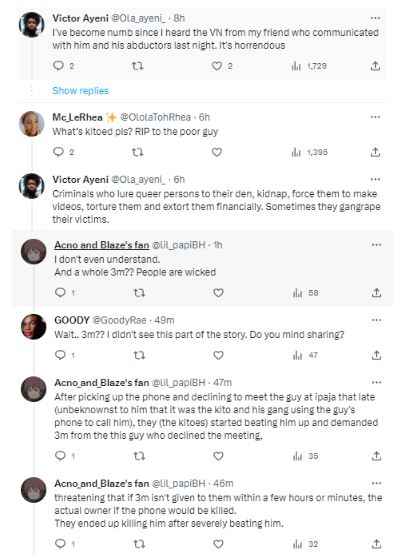Viewport: 405px width, 560px height.
Task: Like the 47m 'After picking up the phone' tweet
Action: pos(218,456)
